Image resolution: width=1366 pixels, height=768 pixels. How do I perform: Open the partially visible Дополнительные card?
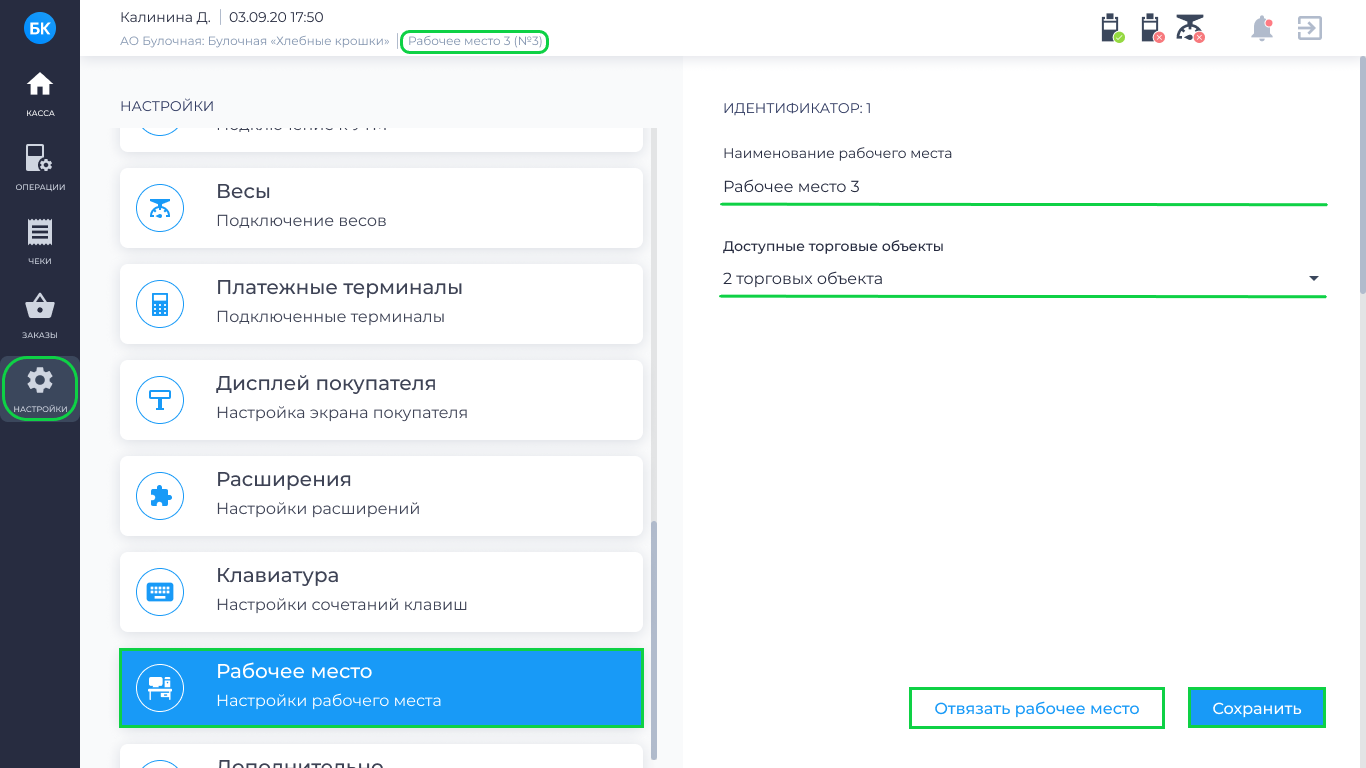[x=381, y=756]
